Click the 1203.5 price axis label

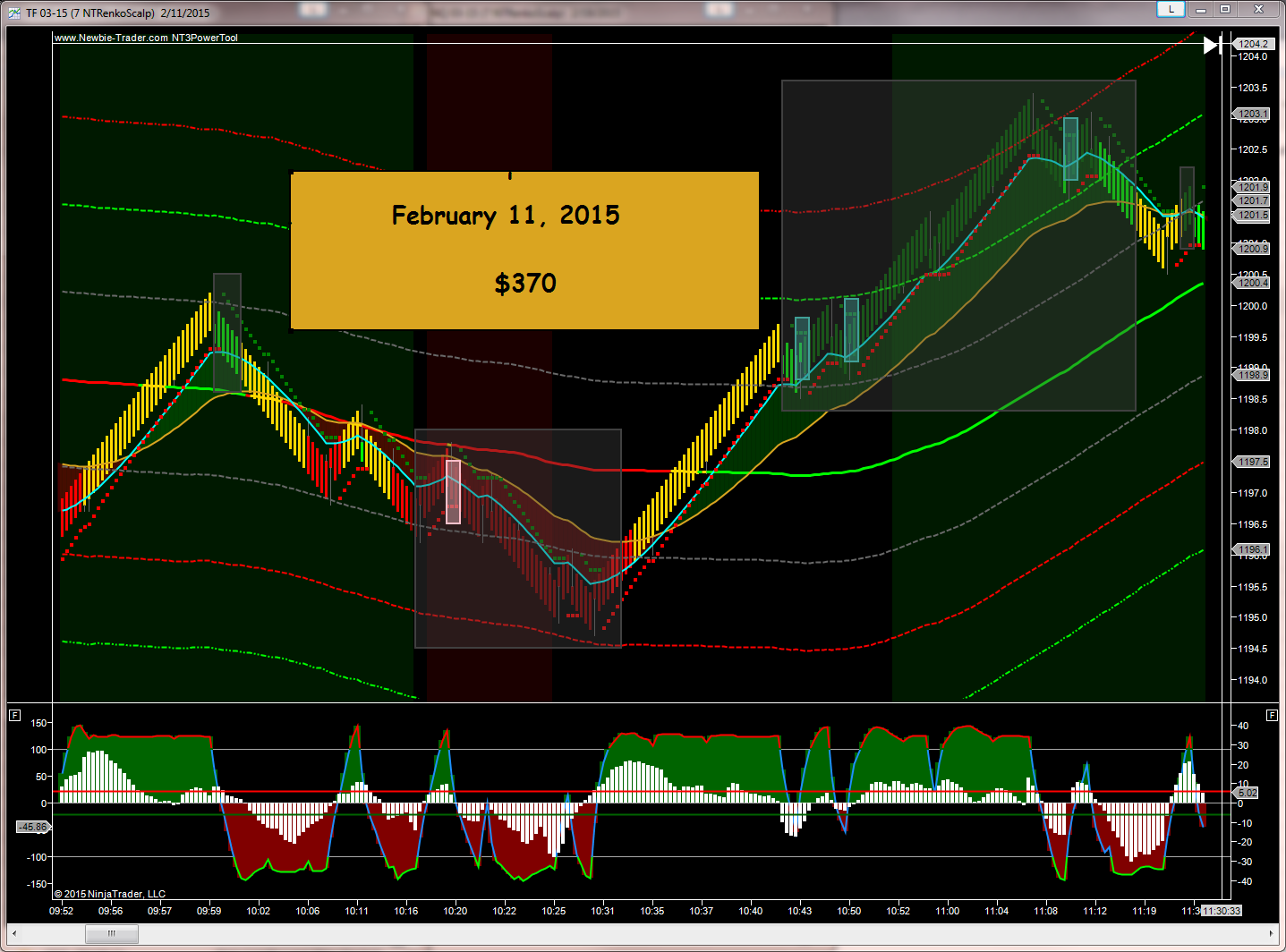tap(1253, 88)
